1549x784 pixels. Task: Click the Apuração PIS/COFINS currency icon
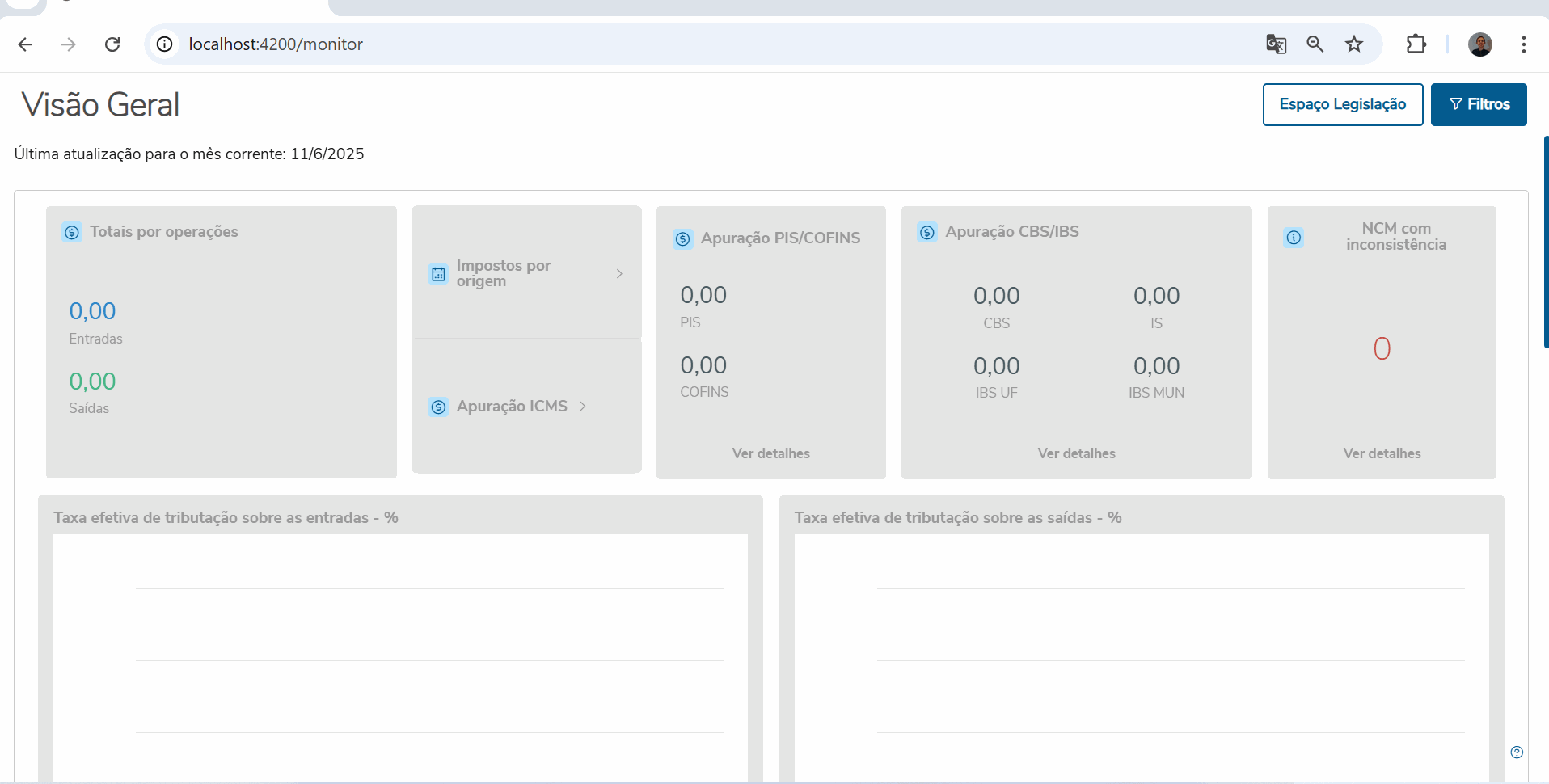(683, 239)
